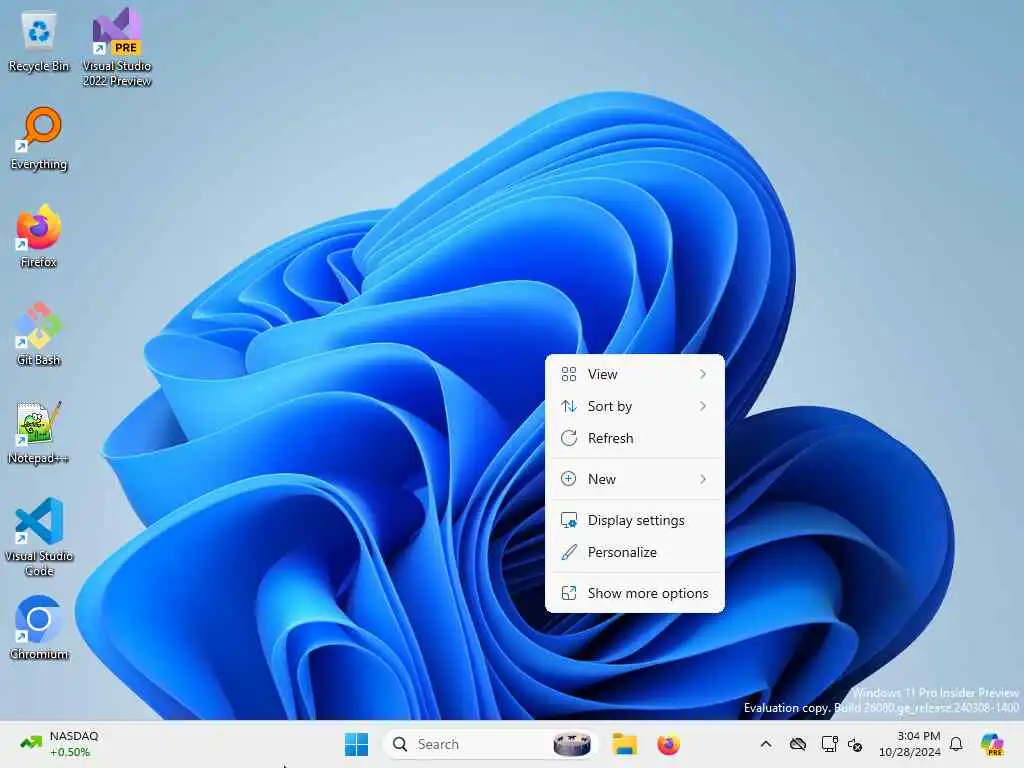Show hidden system tray icons
The image size is (1024, 768).
click(x=766, y=744)
